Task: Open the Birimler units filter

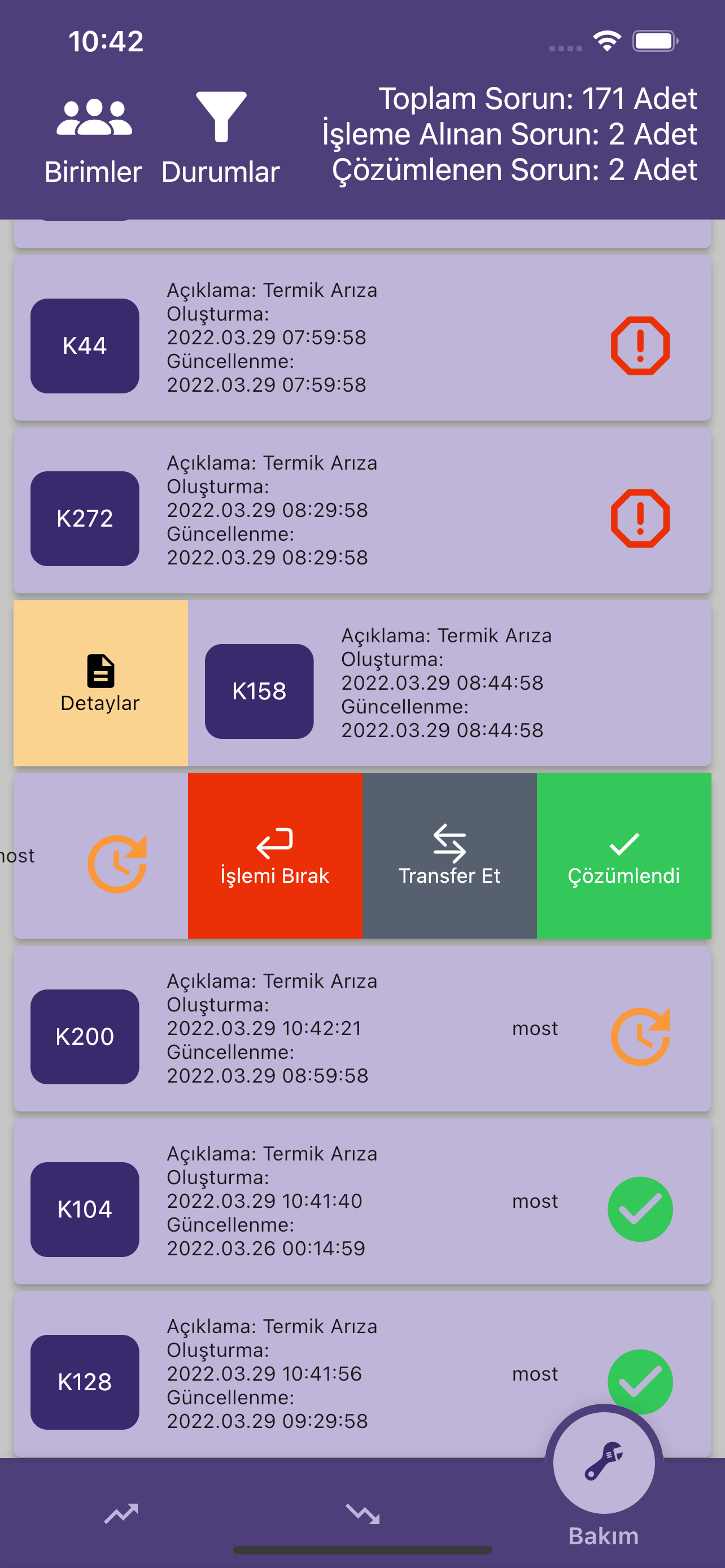Action: click(x=93, y=140)
